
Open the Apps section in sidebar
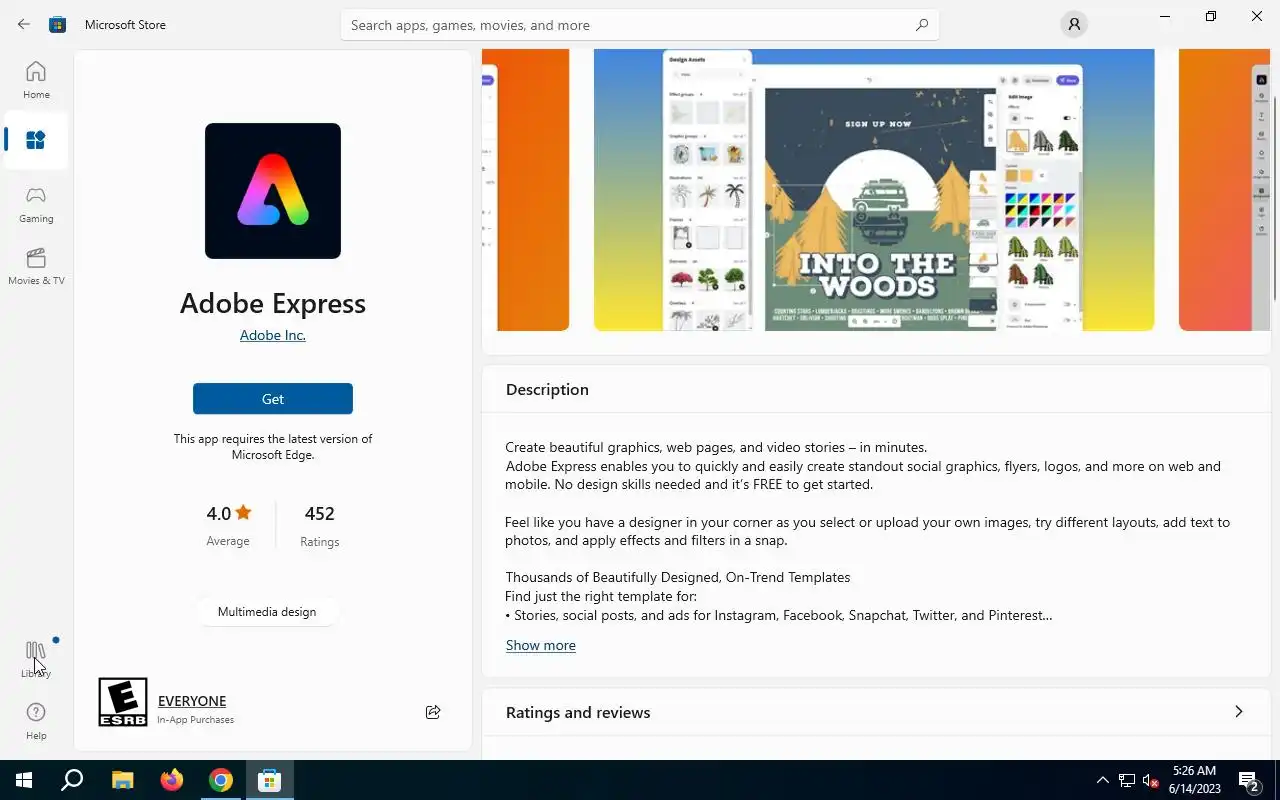tap(36, 141)
